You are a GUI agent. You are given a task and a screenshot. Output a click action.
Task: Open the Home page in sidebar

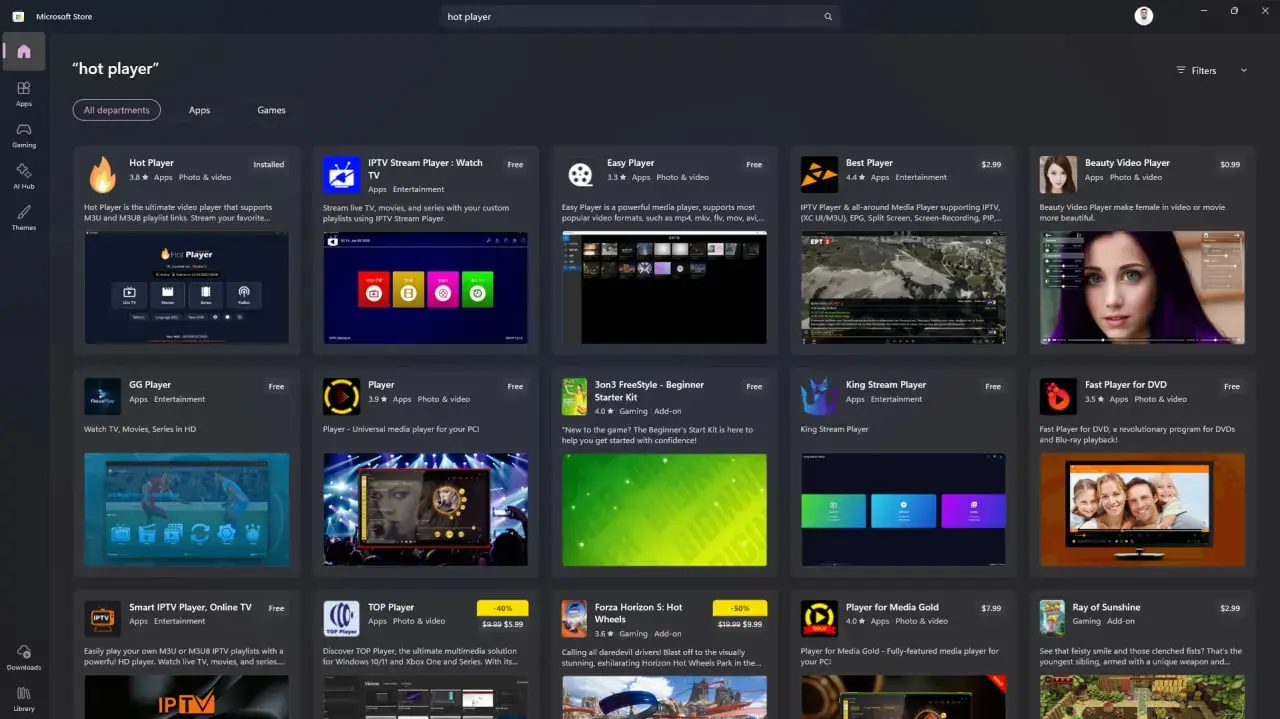pyautogui.click(x=24, y=51)
